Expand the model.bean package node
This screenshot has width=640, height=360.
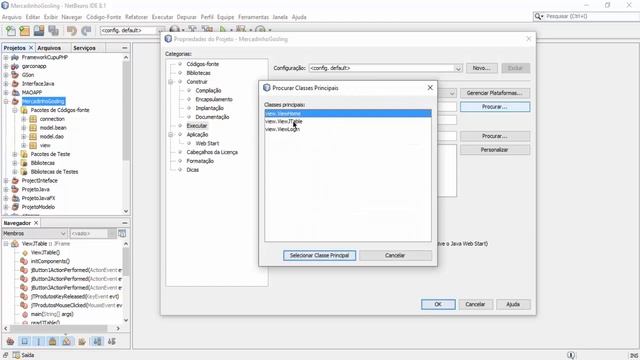coord(24,128)
